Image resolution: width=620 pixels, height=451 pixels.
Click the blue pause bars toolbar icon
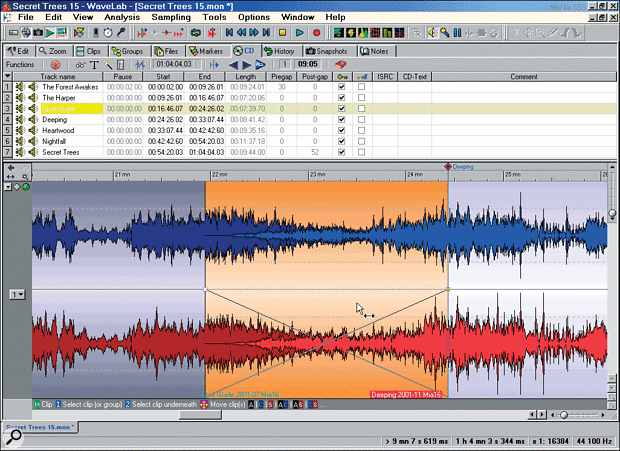457,33
